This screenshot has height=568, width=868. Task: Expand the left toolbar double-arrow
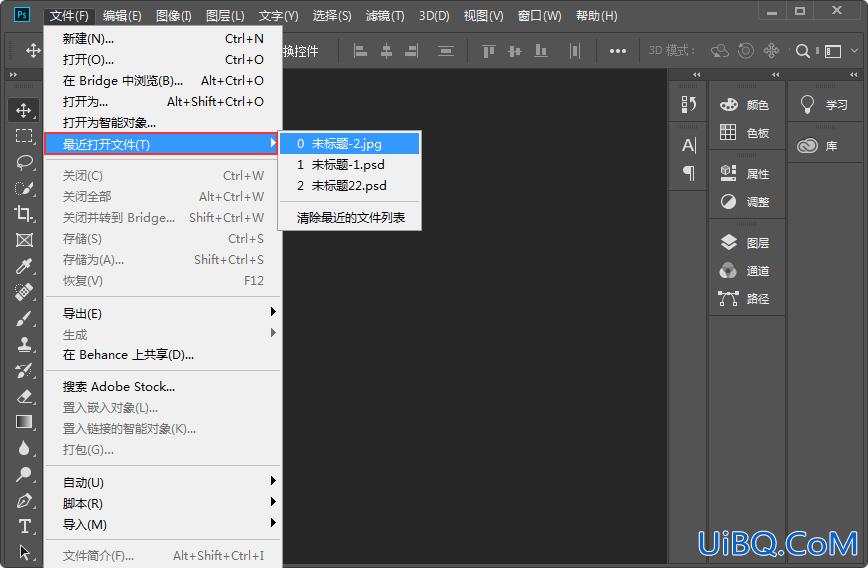tap(13, 74)
